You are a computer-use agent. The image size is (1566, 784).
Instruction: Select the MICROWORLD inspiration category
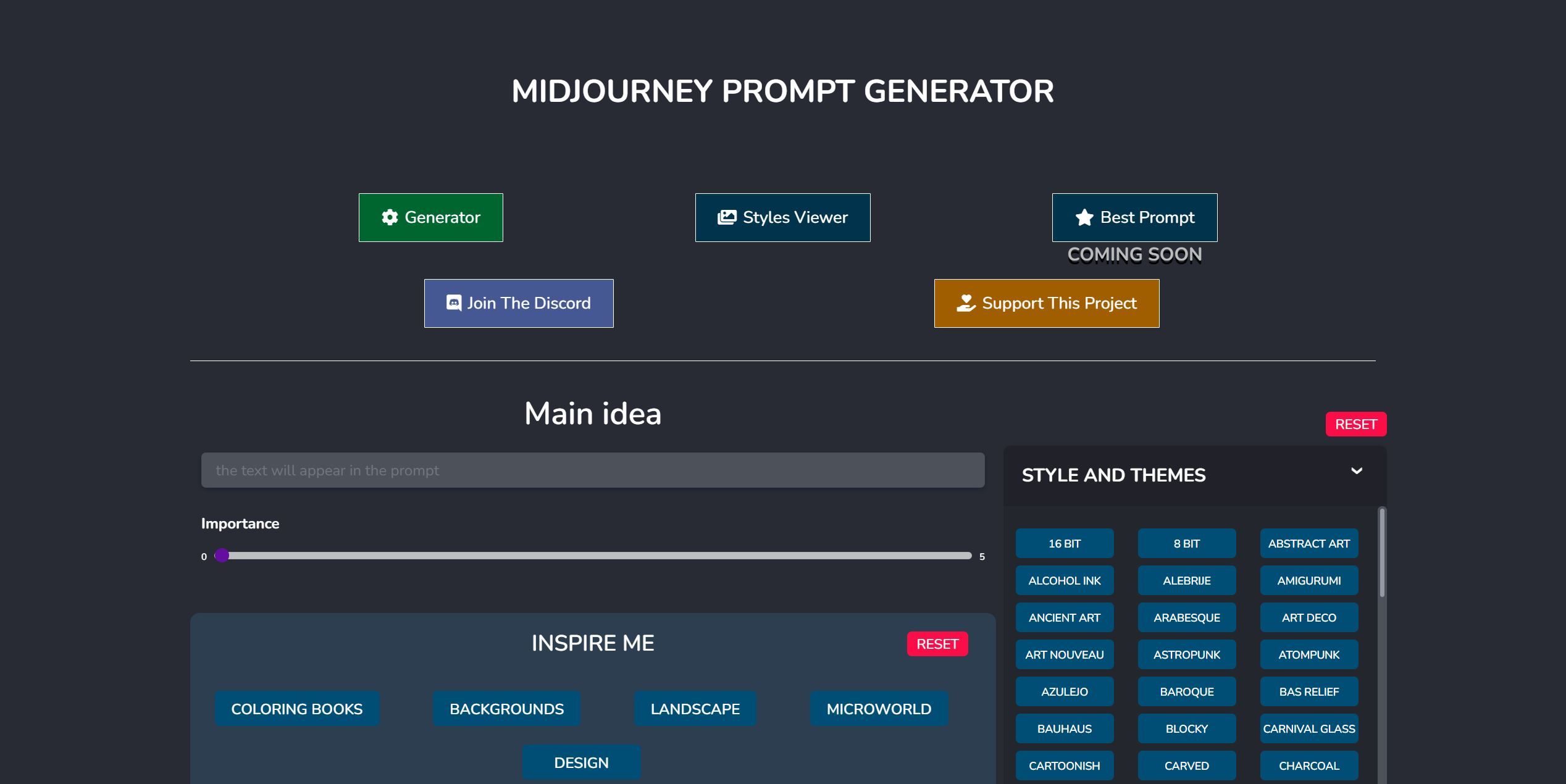click(x=878, y=708)
